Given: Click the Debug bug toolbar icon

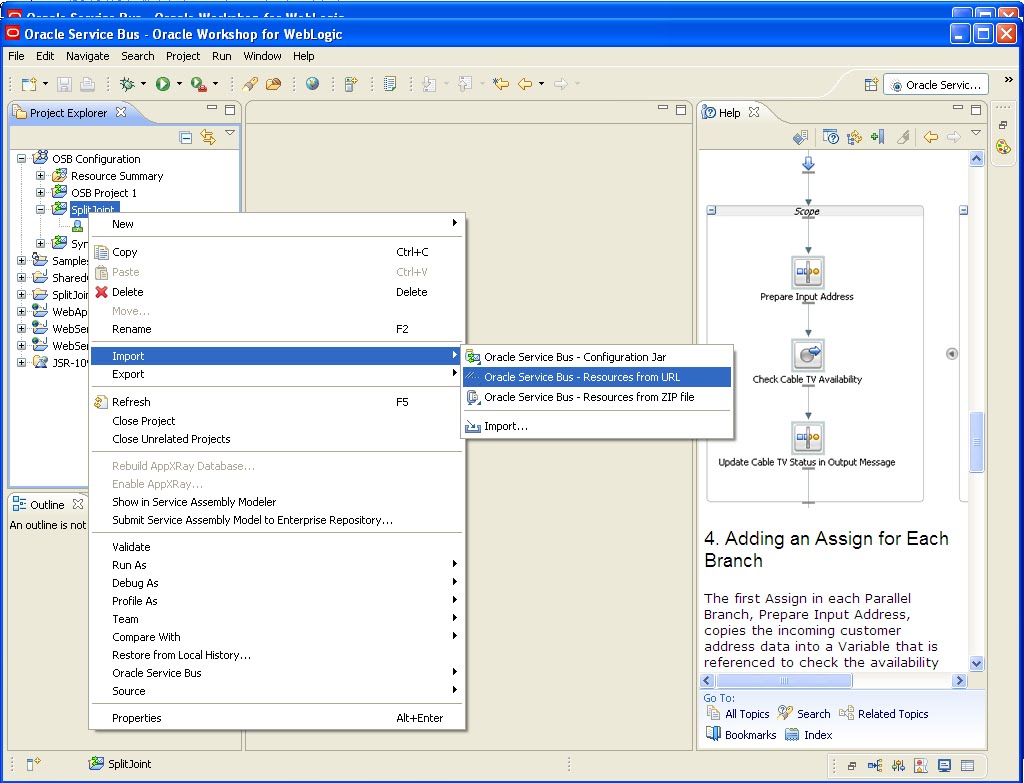Looking at the screenshot, I should [127, 84].
